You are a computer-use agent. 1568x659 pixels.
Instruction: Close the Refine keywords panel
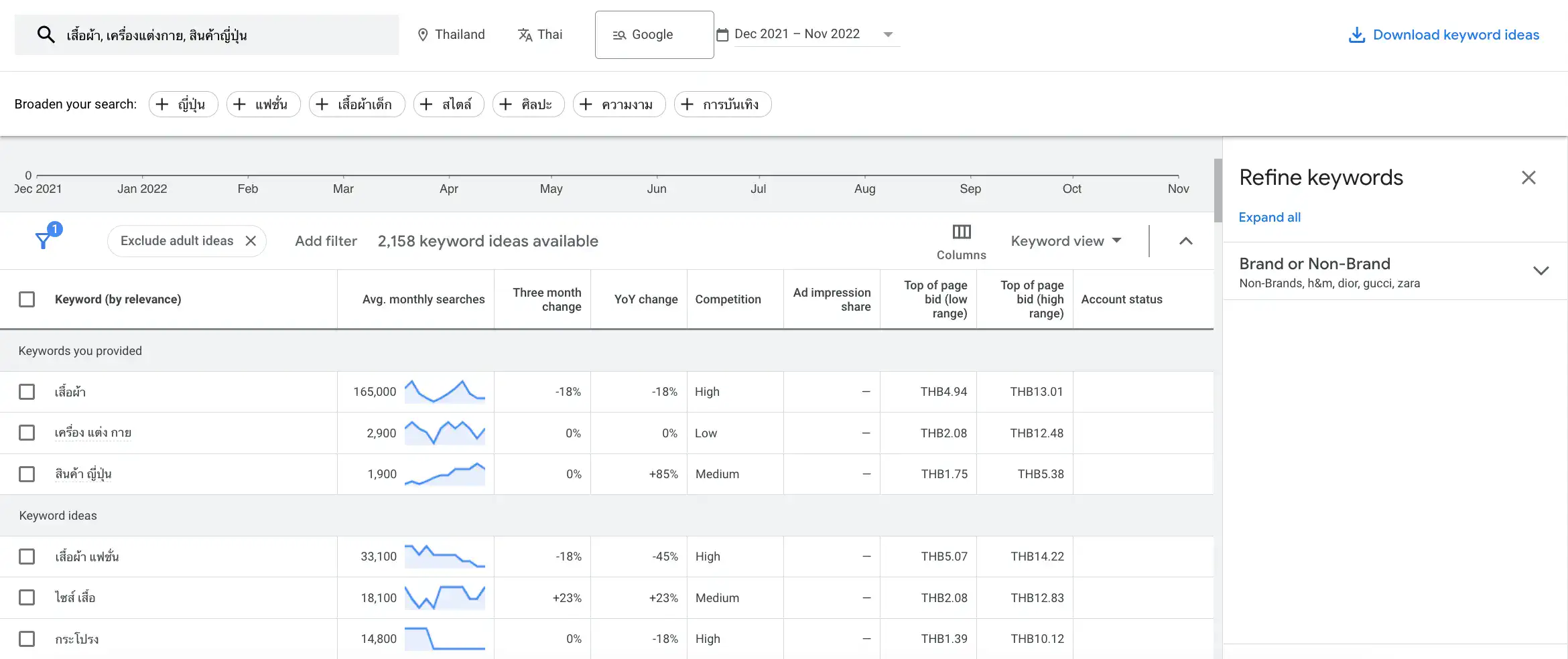1528,177
